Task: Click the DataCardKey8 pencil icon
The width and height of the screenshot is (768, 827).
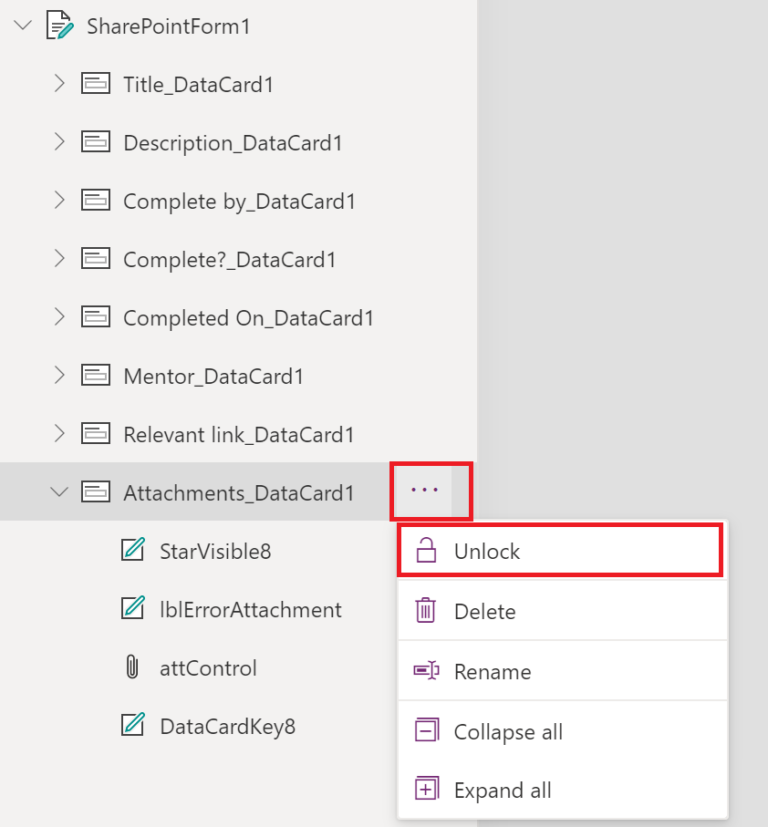Action: tap(133, 725)
